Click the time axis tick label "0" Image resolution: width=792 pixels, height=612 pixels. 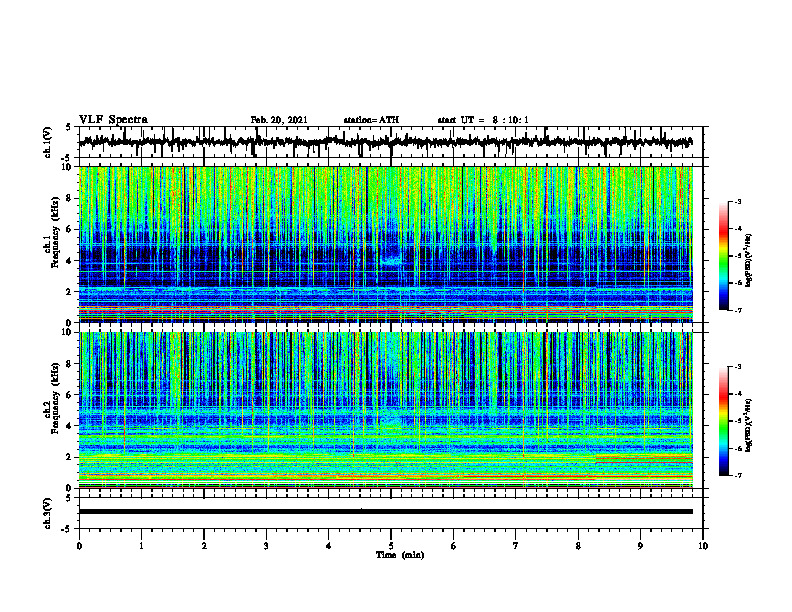[79, 546]
